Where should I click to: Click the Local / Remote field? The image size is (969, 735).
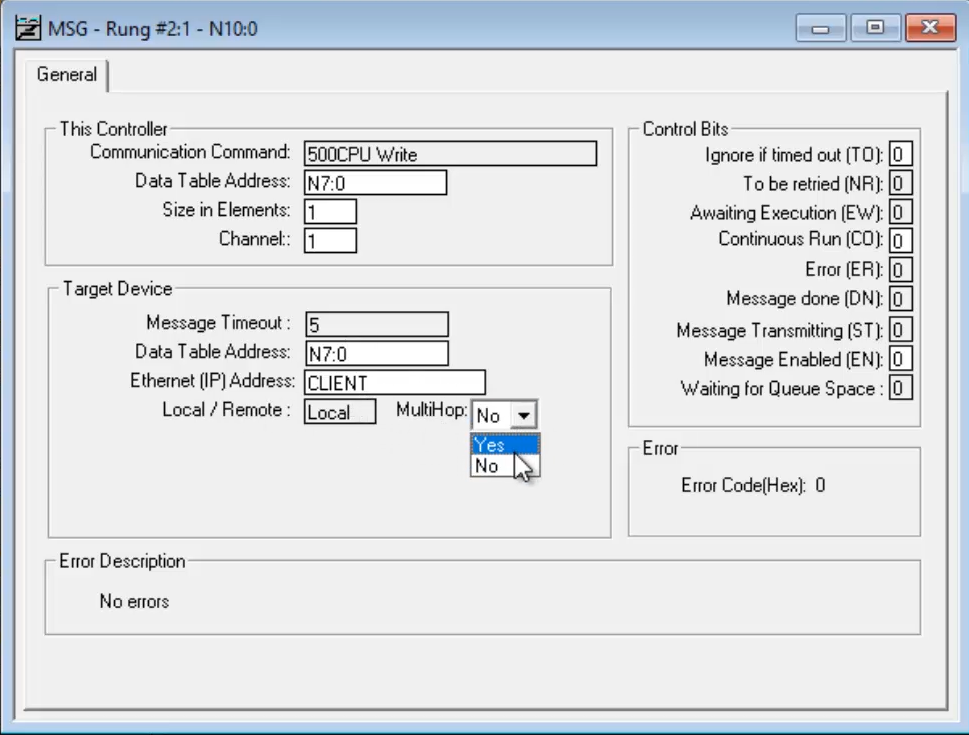(340, 412)
